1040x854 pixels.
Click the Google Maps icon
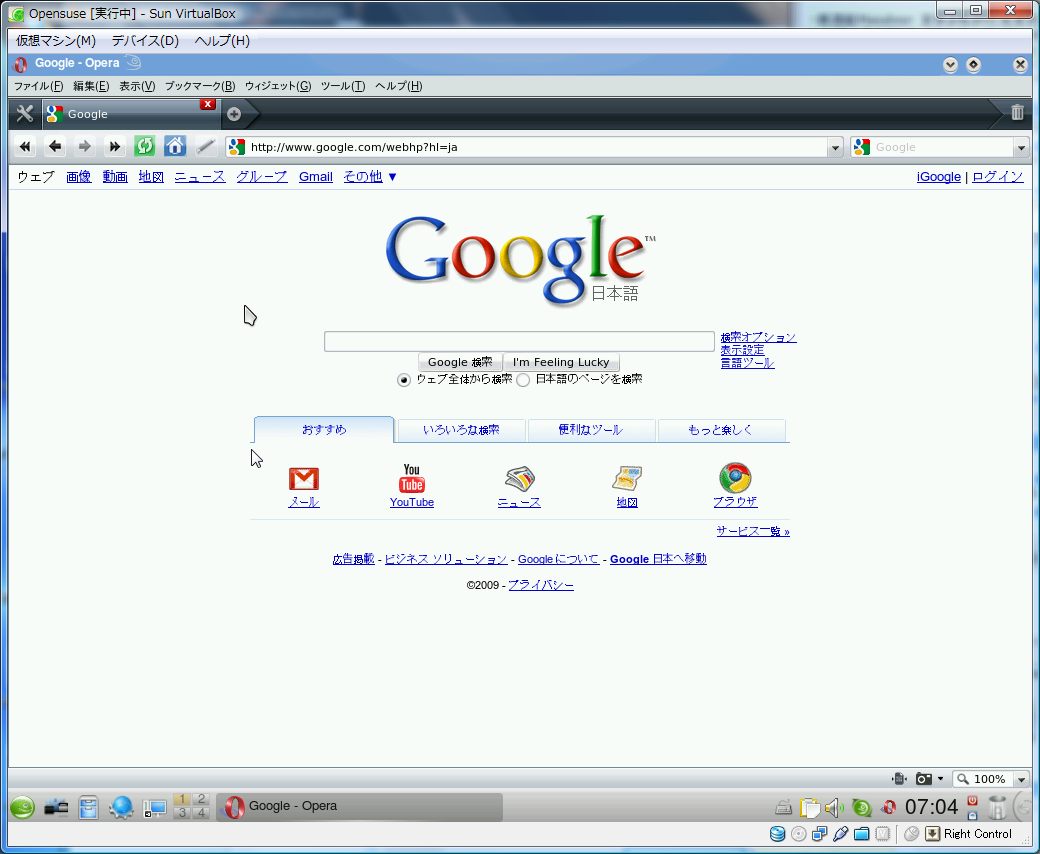click(627, 478)
